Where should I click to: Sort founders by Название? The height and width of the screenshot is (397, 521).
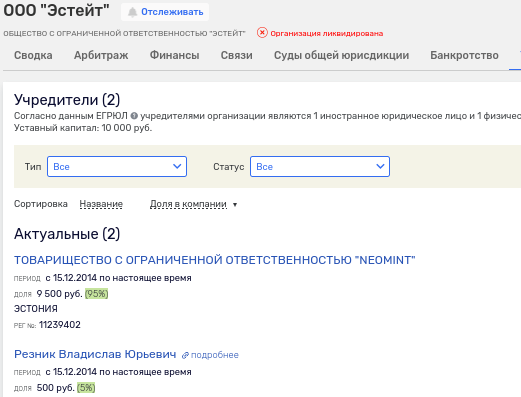tap(101, 204)
